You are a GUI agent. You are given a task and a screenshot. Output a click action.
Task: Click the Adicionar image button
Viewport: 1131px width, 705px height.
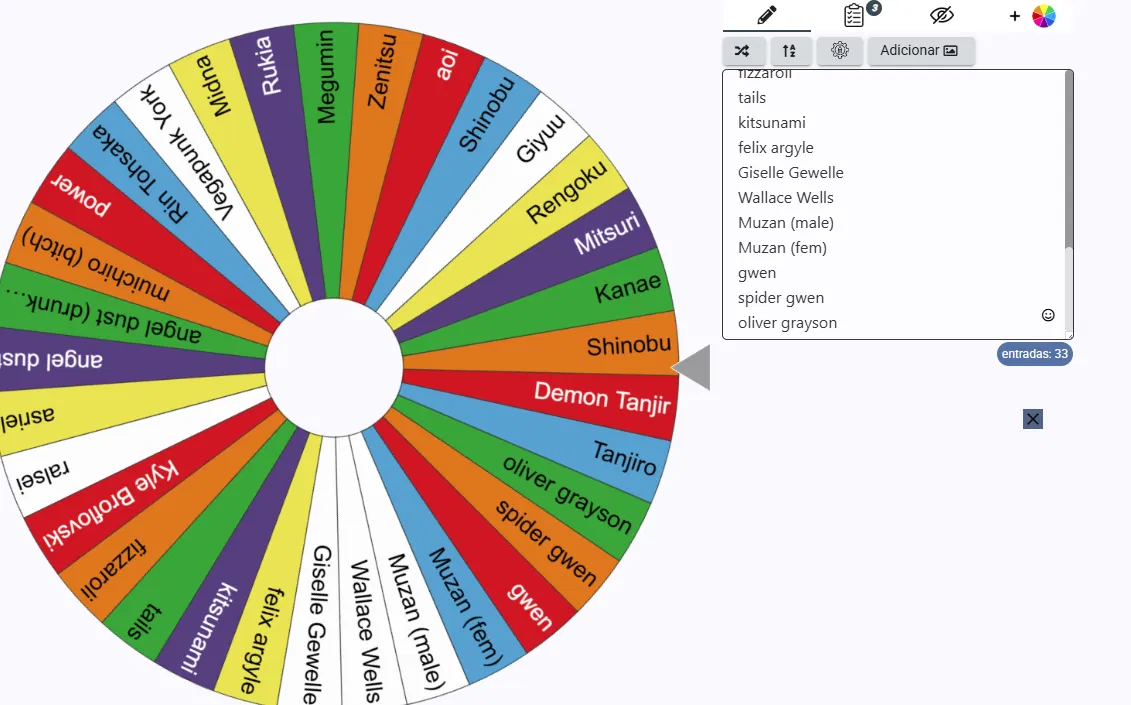click(x=920, y=51)
